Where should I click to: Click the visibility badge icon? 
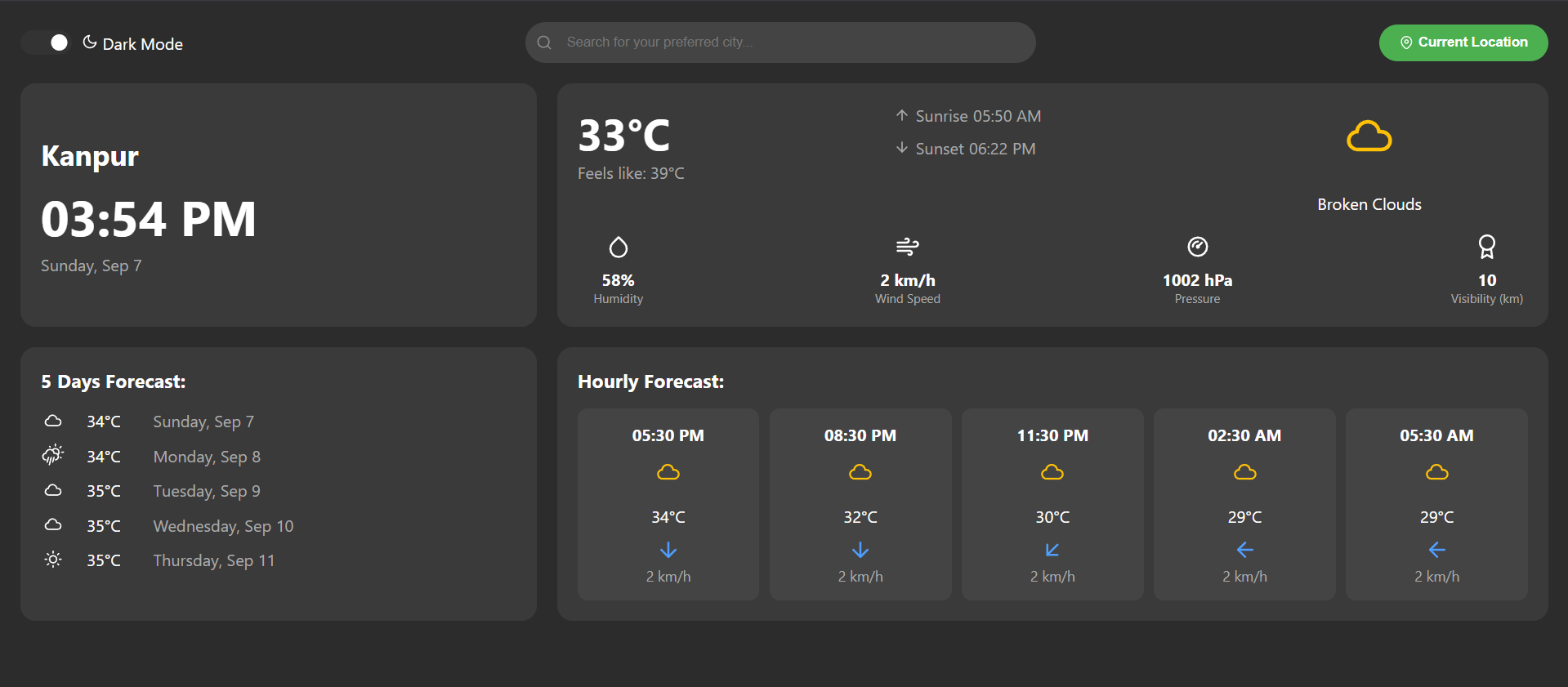click(x=1486, y=247)
